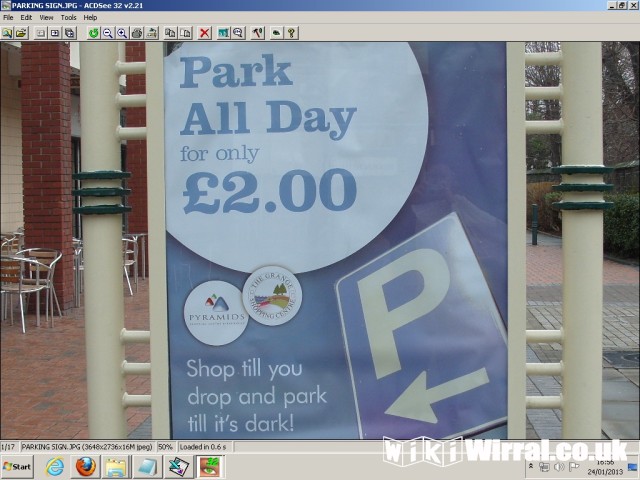Click the help question mark icon
The width and height of the screenshot is (640, 480).
pos(291,33)
